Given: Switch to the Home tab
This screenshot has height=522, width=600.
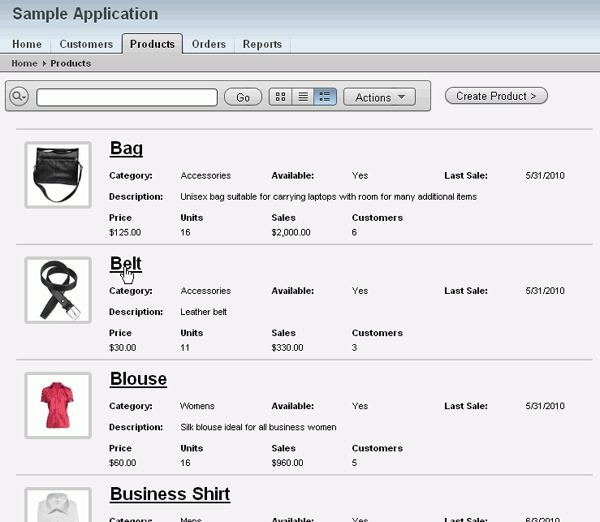Looking at the screenshot, I should click(27, 44).
